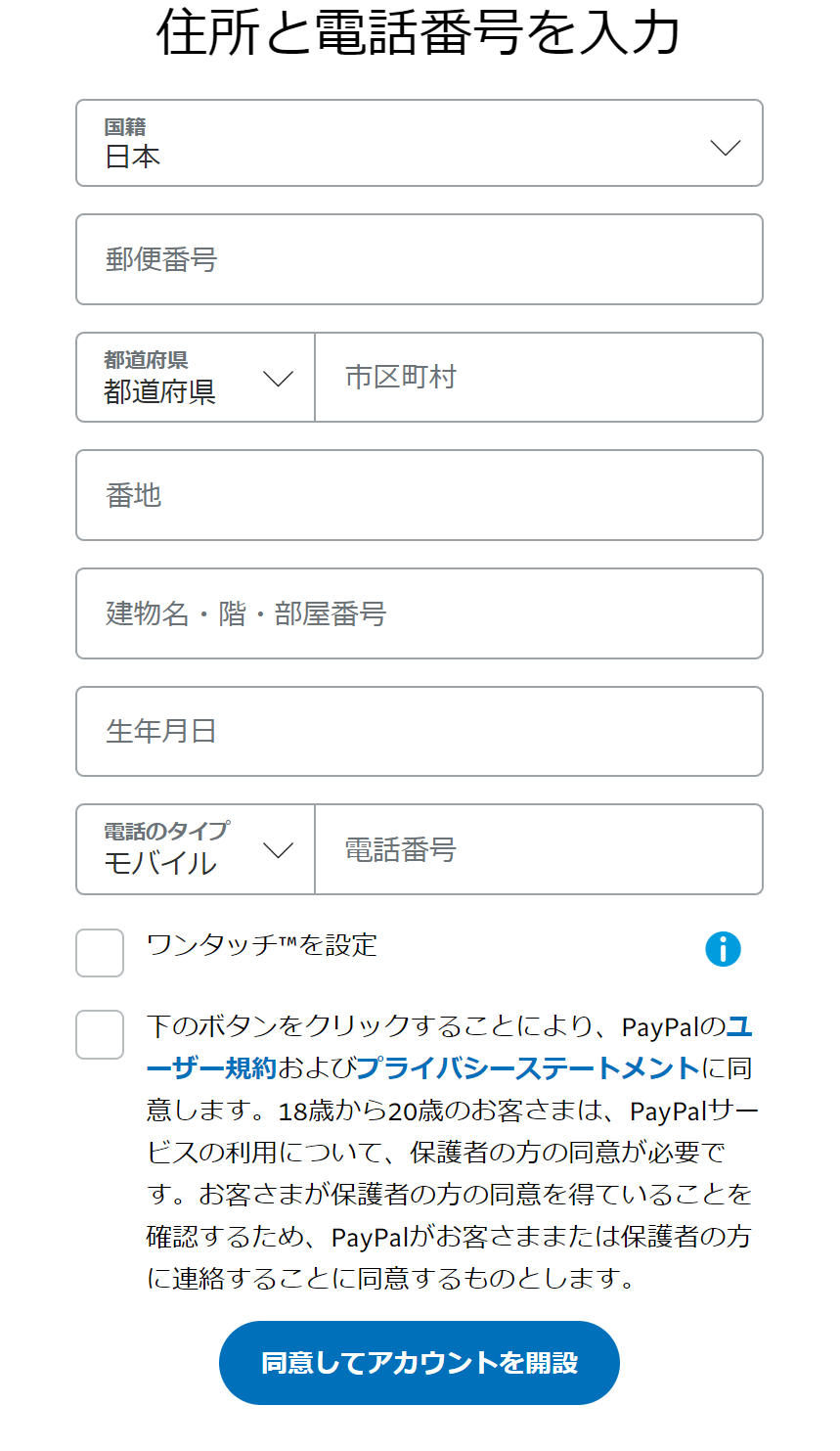Enable the ワンタッチ™を設定 checkbox
840x1451 pixels.
100,953
